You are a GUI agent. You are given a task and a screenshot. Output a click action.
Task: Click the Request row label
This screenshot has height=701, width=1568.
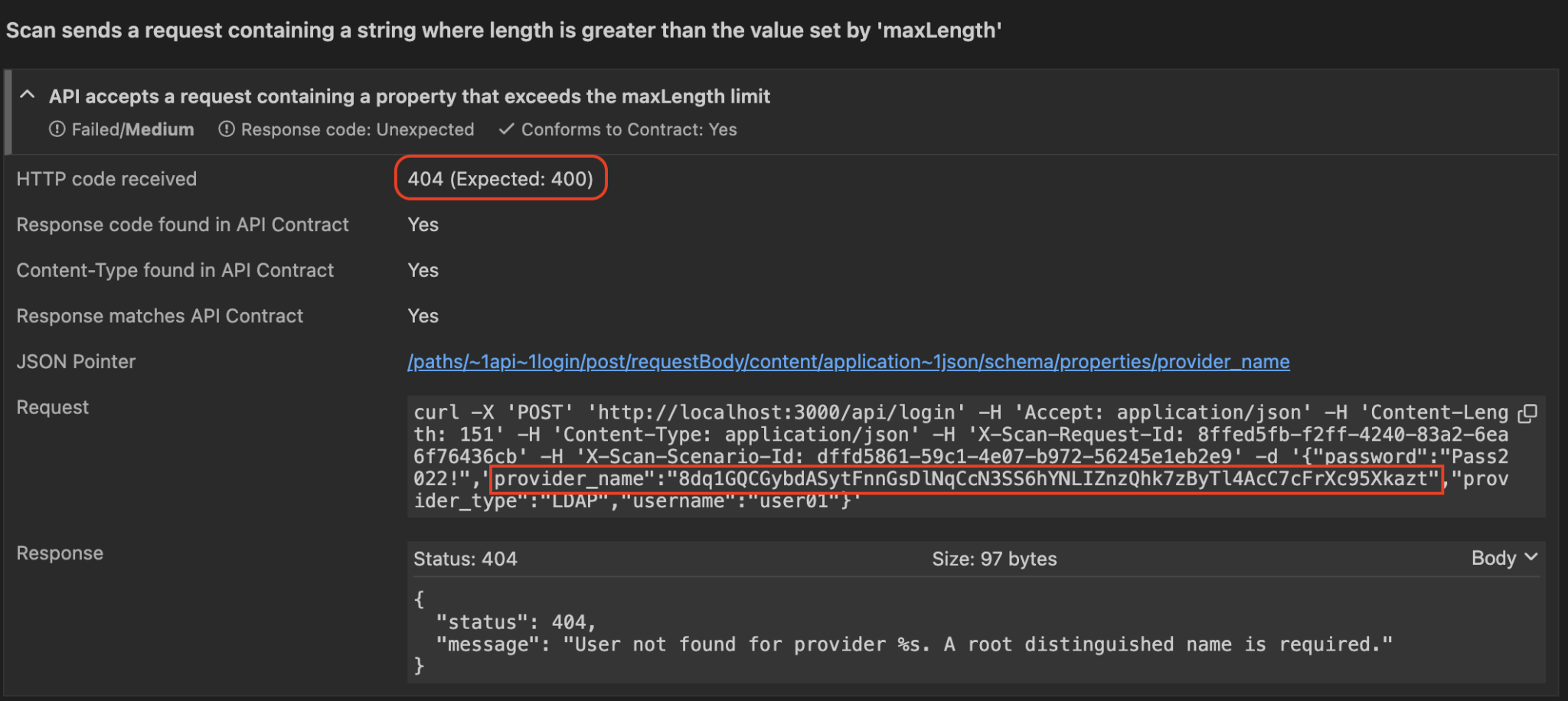pos(52,406)
